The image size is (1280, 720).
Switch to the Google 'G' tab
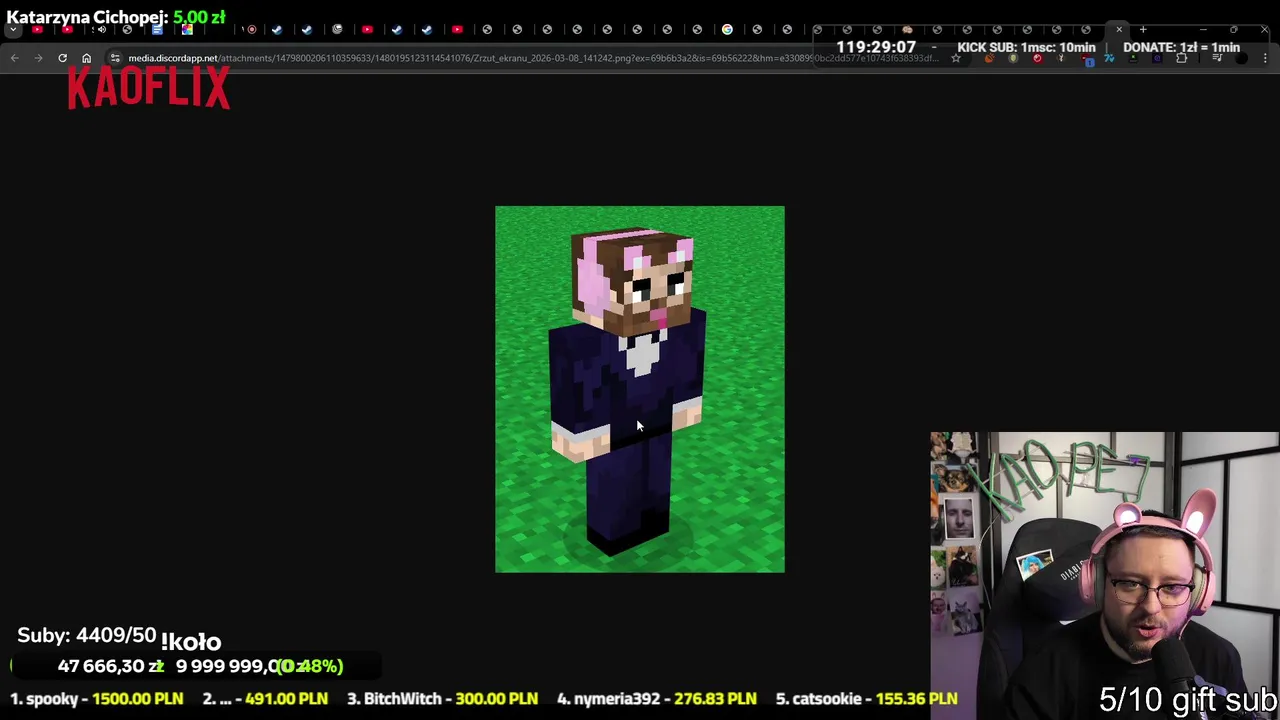click(x=727, y=29)
